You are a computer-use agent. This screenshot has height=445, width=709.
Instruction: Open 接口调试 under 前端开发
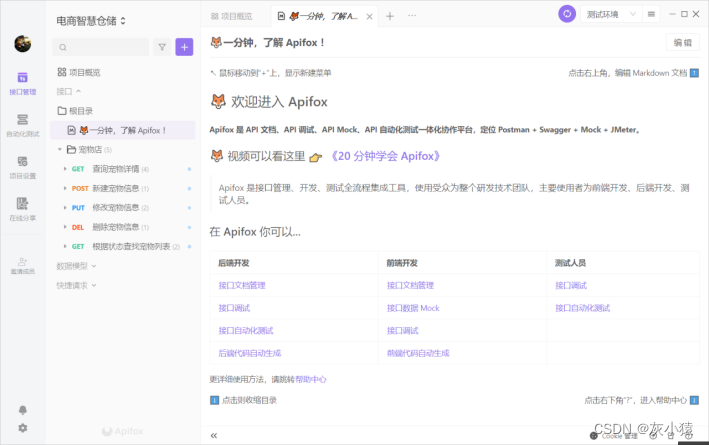click(x=402, y=331)
